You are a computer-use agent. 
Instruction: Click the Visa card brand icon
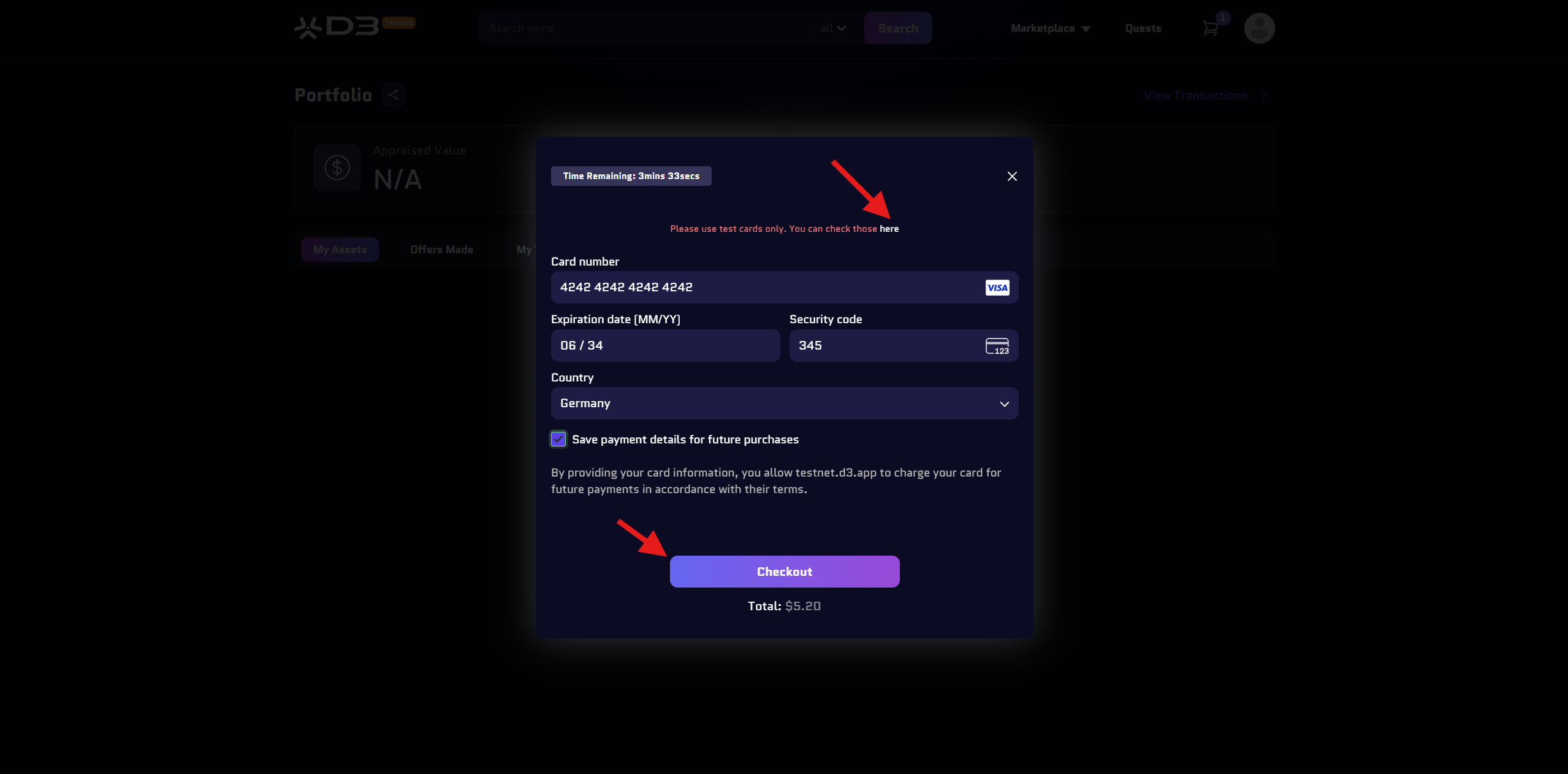point(997,288)
